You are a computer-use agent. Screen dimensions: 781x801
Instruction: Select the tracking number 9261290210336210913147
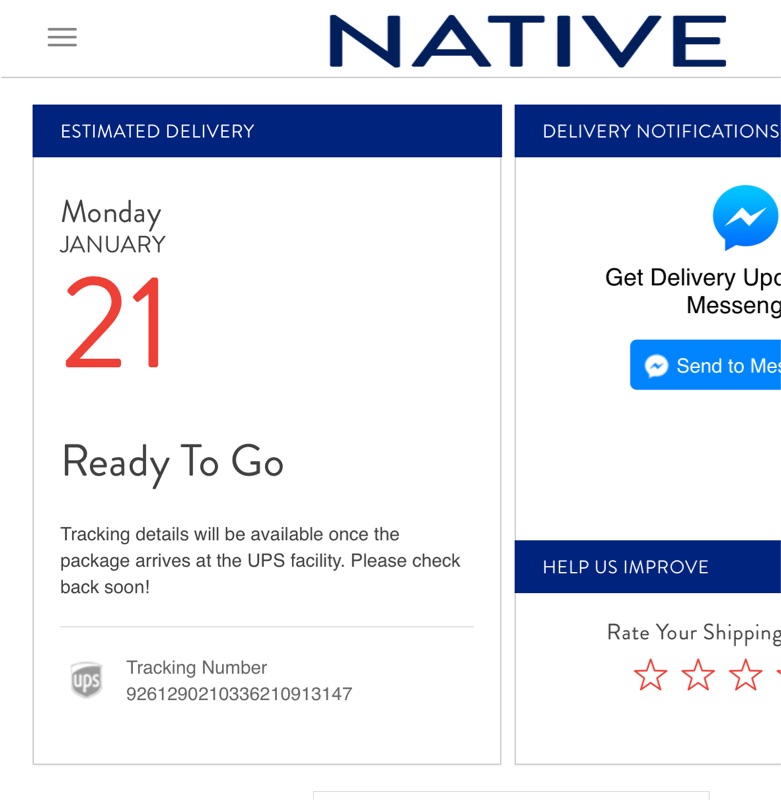239,694
